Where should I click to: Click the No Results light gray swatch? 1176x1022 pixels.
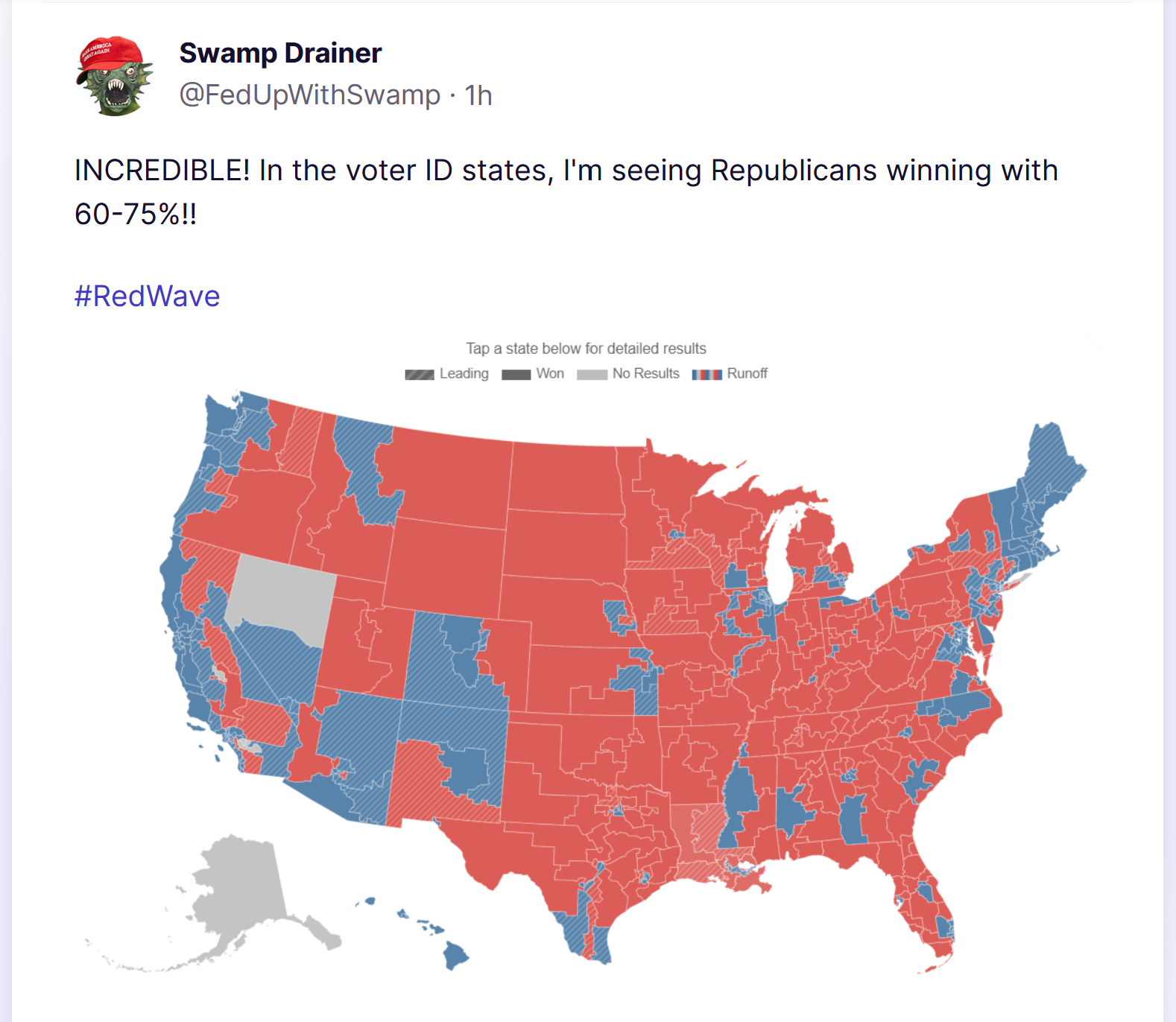(x=592, y=374)
